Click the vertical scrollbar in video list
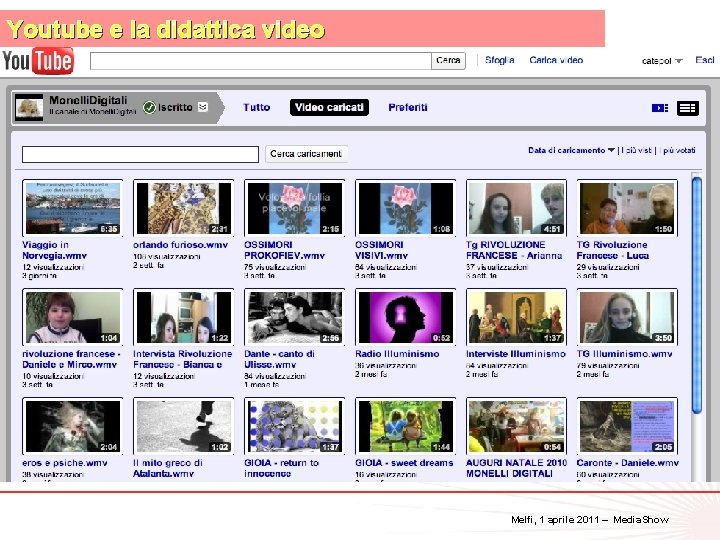This screenshot has height=540, width=720. click(697, 296)
